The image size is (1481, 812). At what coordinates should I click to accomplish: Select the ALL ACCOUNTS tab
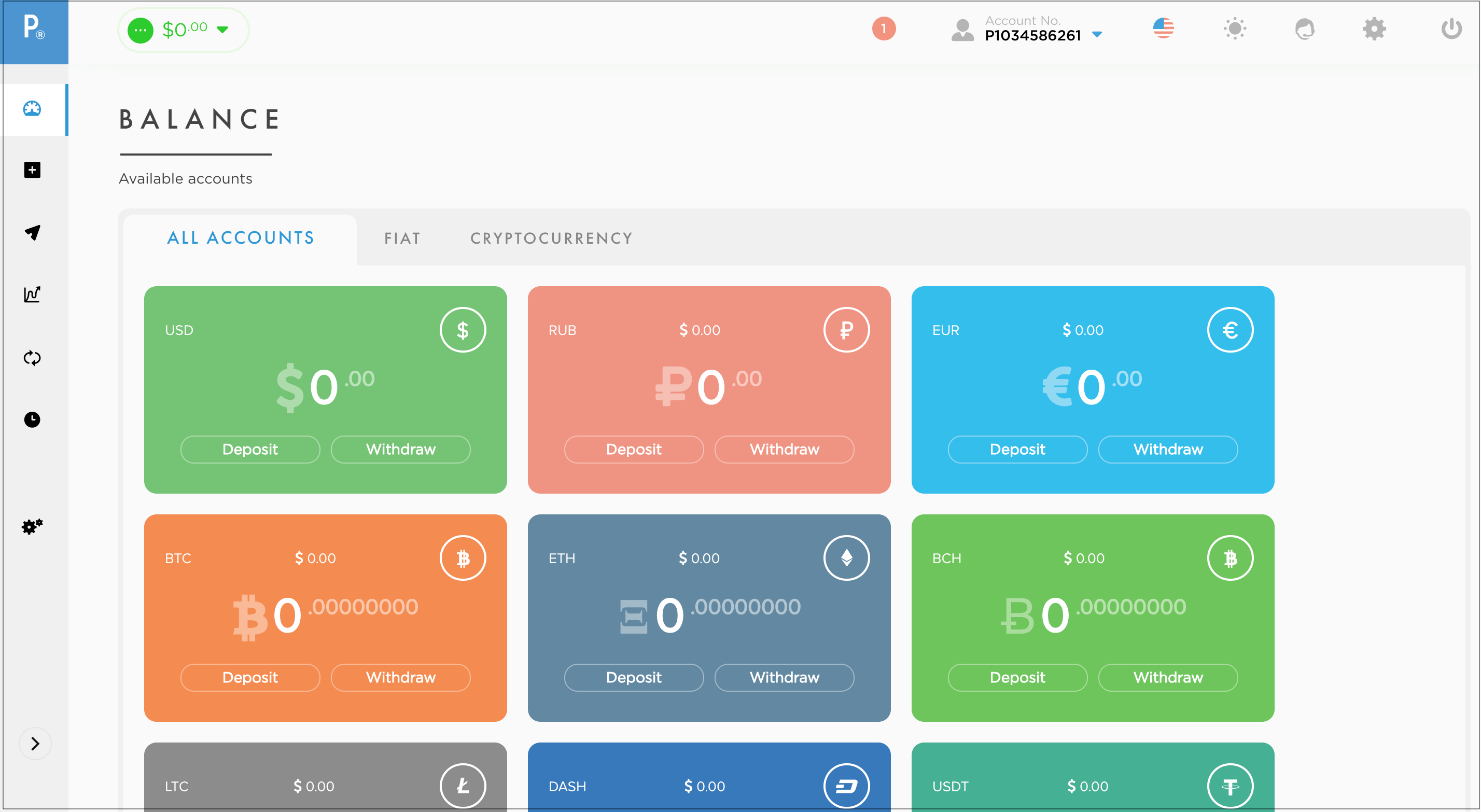point(240,238)
